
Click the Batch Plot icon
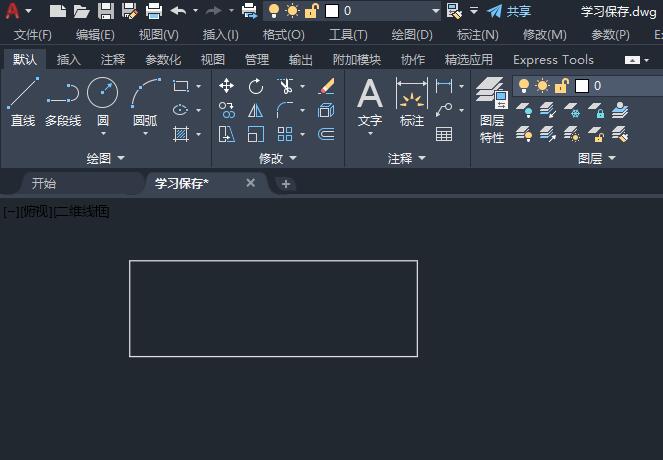[250, 11]
